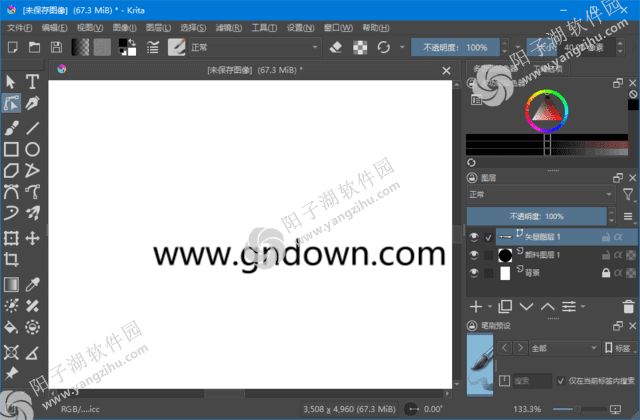
Task: Open the 帮助(H) menu
Action: click(376, 28)
